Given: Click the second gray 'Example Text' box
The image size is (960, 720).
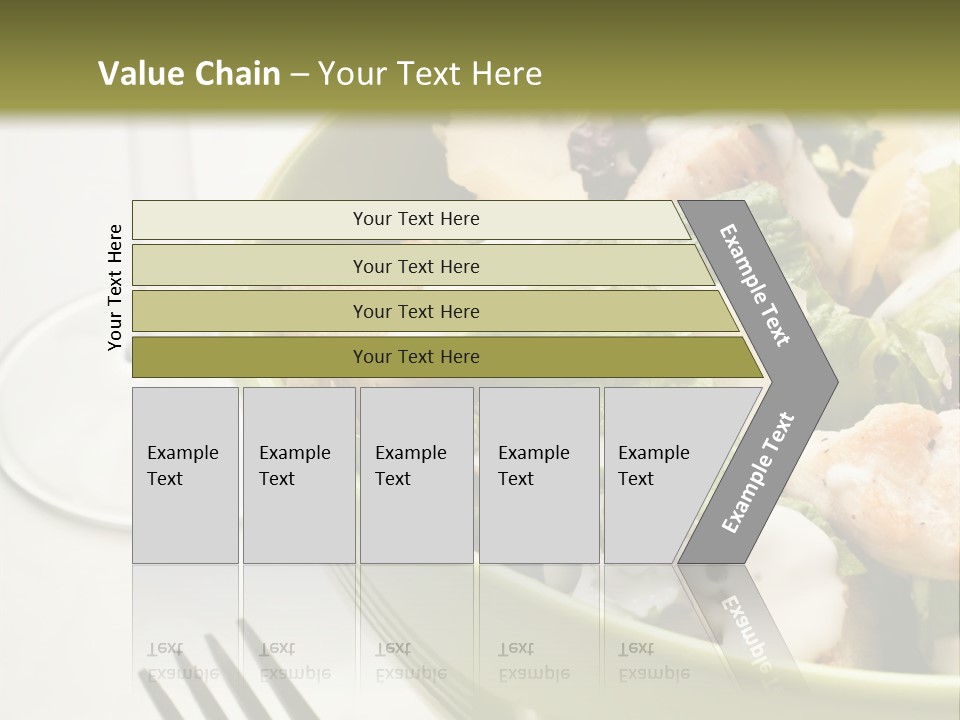Looking at the screenshot, I should coord(299,475).
